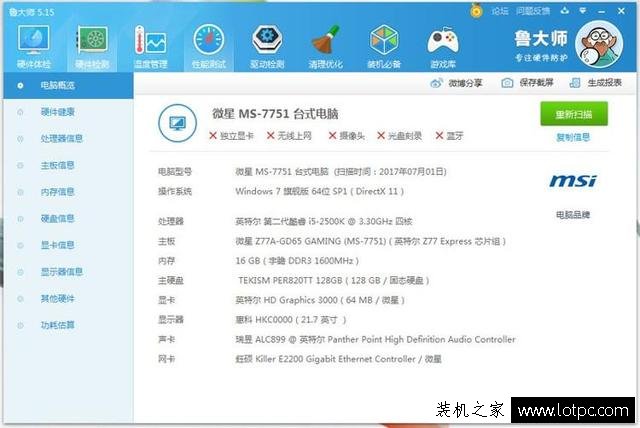Click 生成报表 to generate a report

click(596, 83)
